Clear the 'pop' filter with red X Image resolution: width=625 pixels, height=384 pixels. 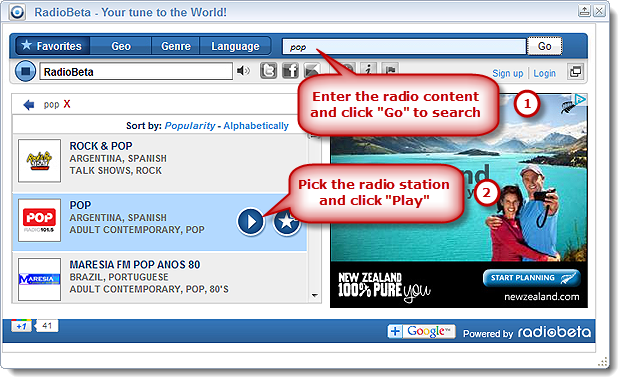67,104
